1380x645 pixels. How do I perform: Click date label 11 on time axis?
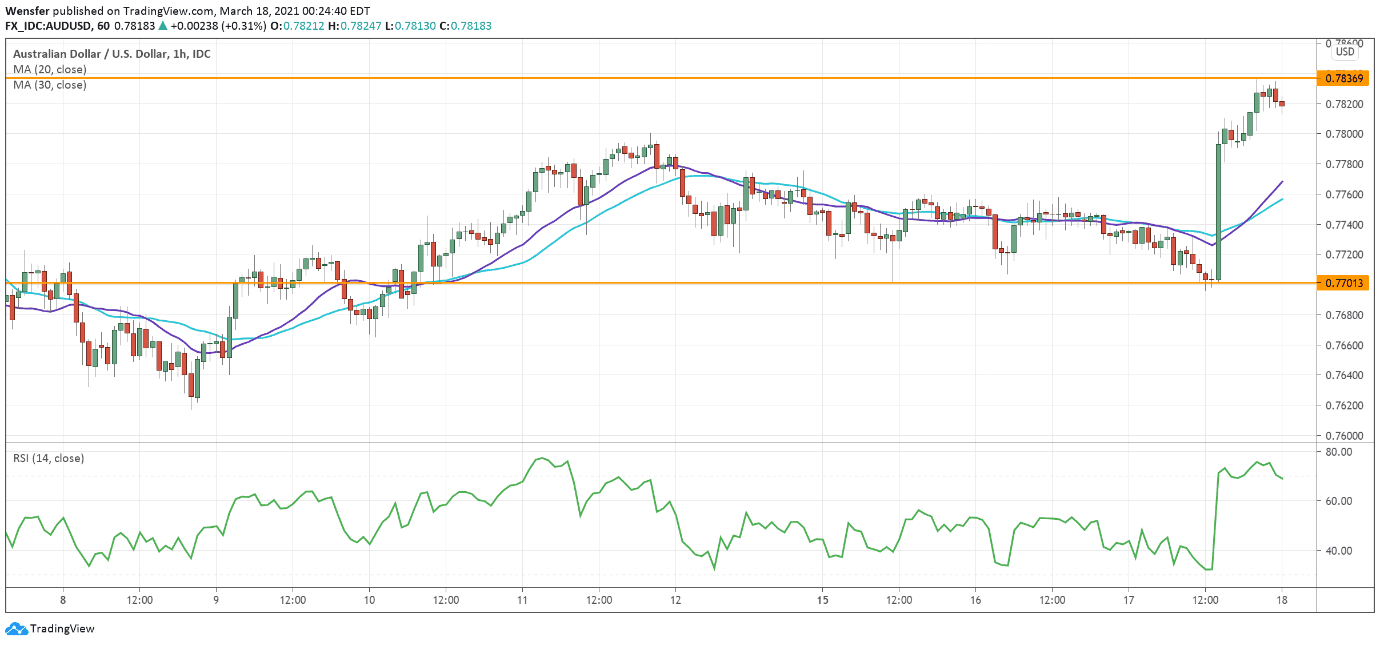coord(521,600)
